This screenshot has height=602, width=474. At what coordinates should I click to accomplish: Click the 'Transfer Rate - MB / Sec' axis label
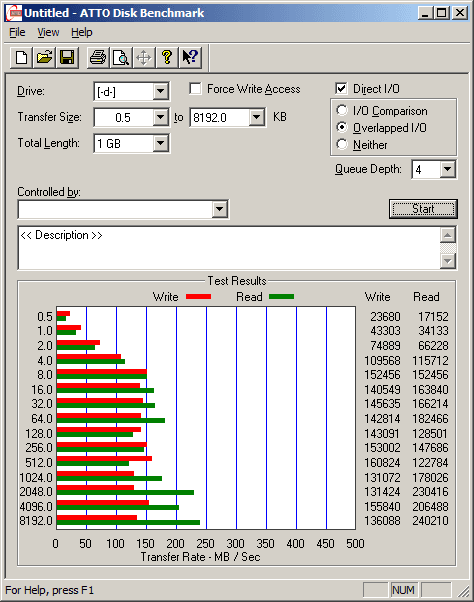(x=200, y=557)
